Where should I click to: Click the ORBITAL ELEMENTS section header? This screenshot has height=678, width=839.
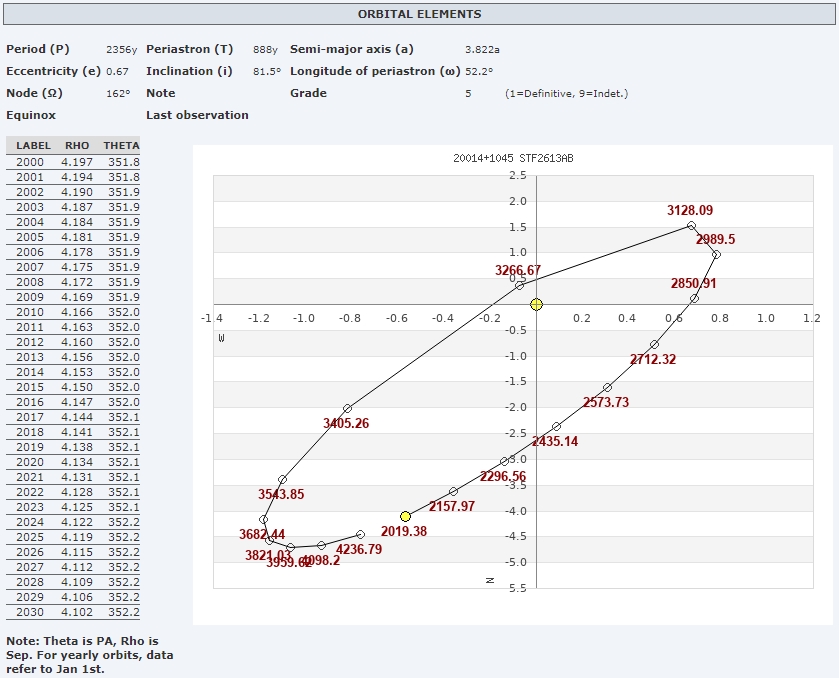(x=419, y=14)
